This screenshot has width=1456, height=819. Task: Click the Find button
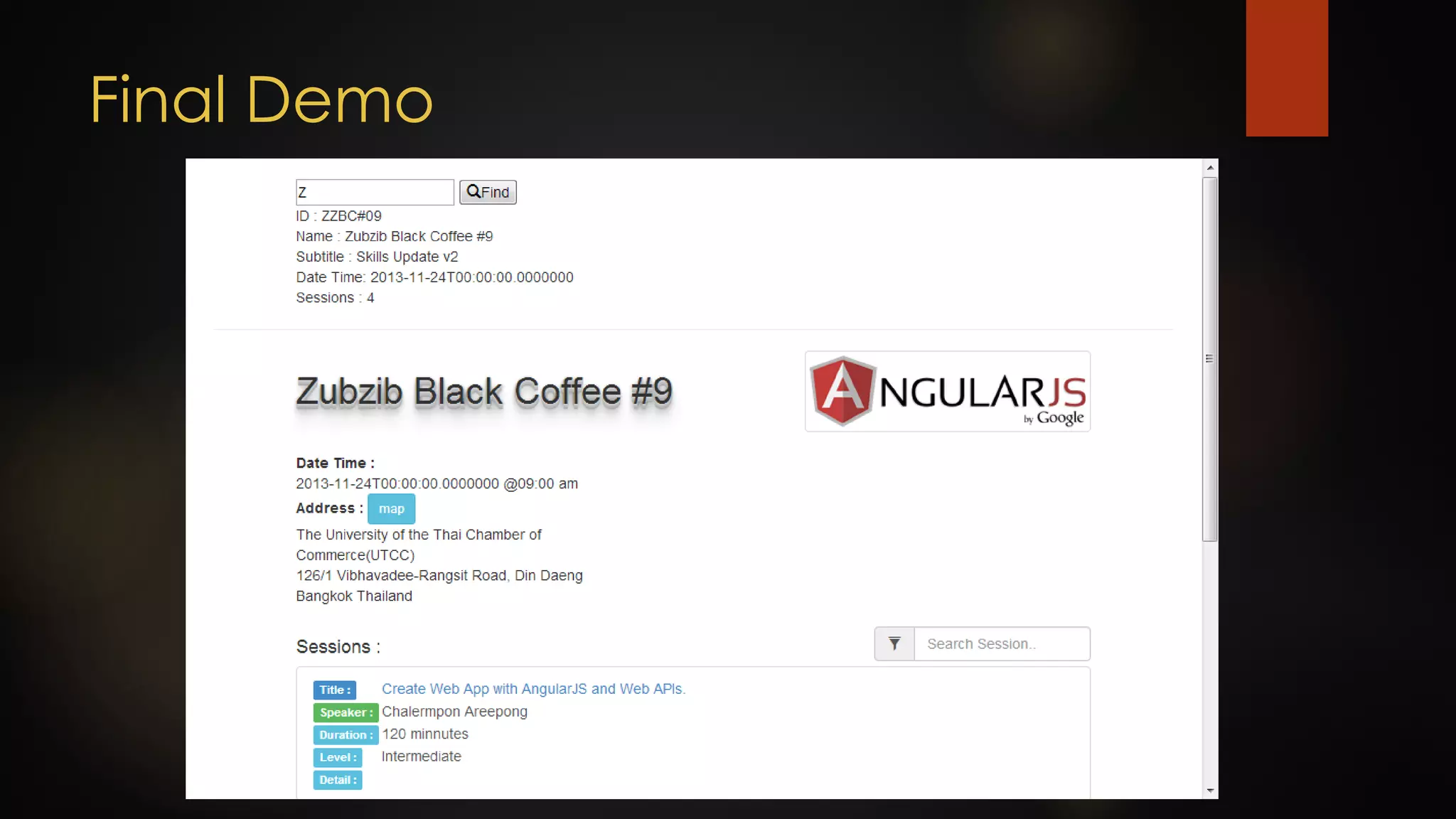(x=488, y=192)
